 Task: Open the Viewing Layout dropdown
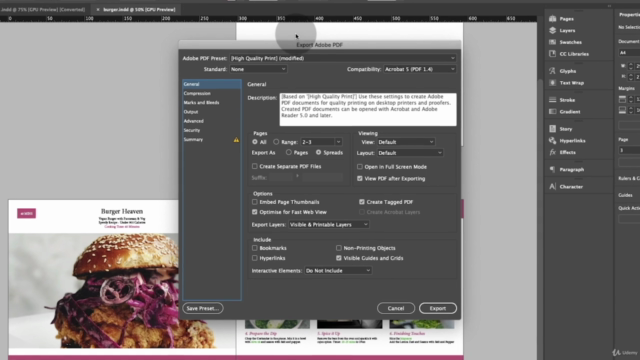pyautogui.click(x=410, y=153)
